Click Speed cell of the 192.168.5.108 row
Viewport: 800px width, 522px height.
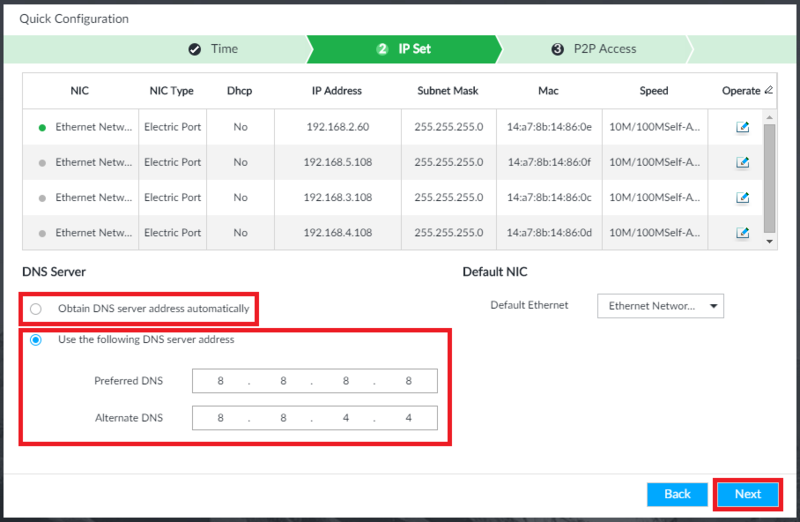coord(655,162)
